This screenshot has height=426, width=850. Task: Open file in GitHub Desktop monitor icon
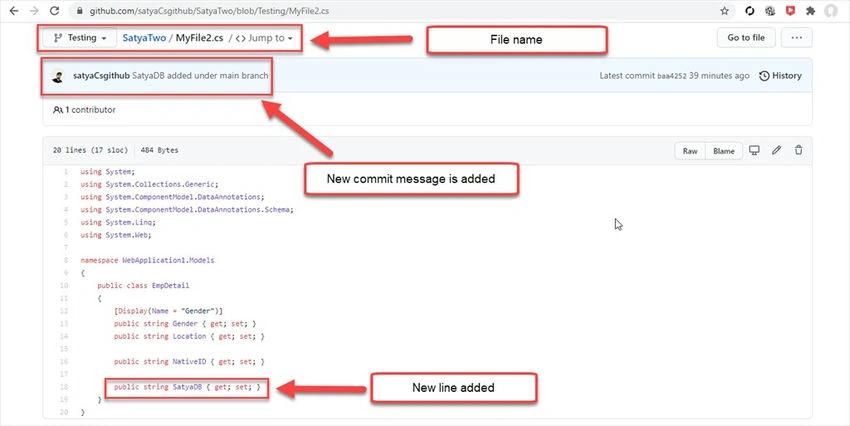click(x=754, y=150)
